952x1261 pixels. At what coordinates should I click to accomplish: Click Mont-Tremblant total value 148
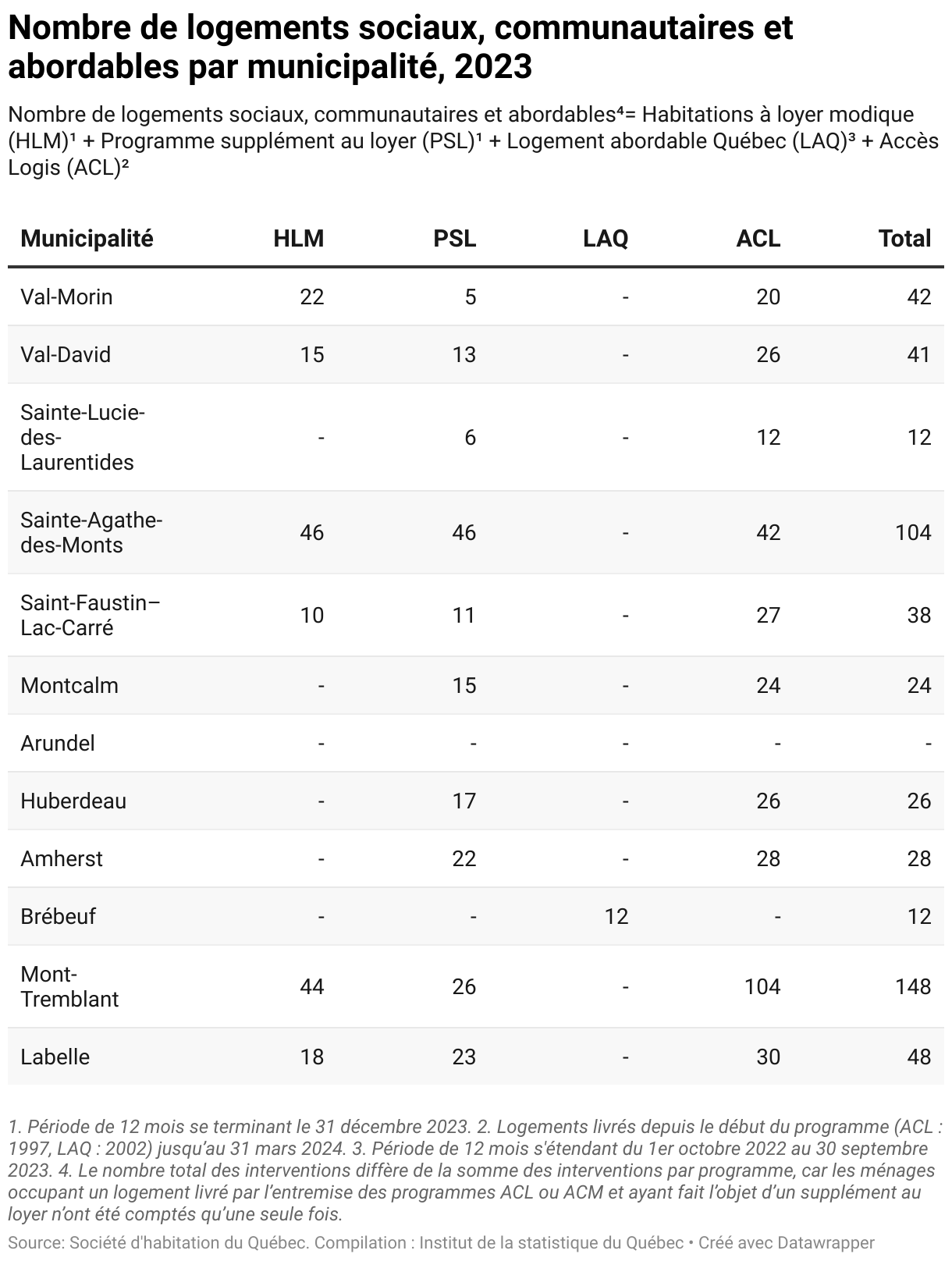[913, 986]
